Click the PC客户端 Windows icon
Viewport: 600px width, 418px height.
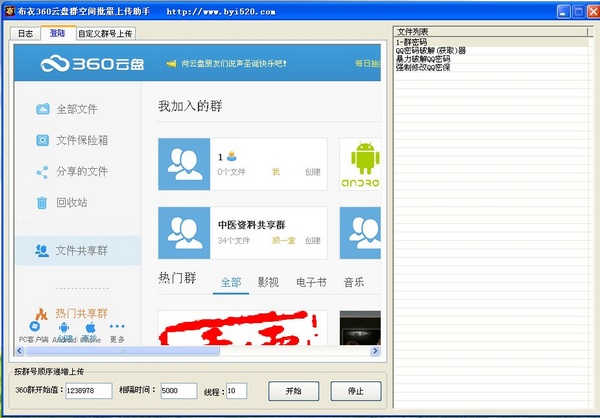coord(34,327)
